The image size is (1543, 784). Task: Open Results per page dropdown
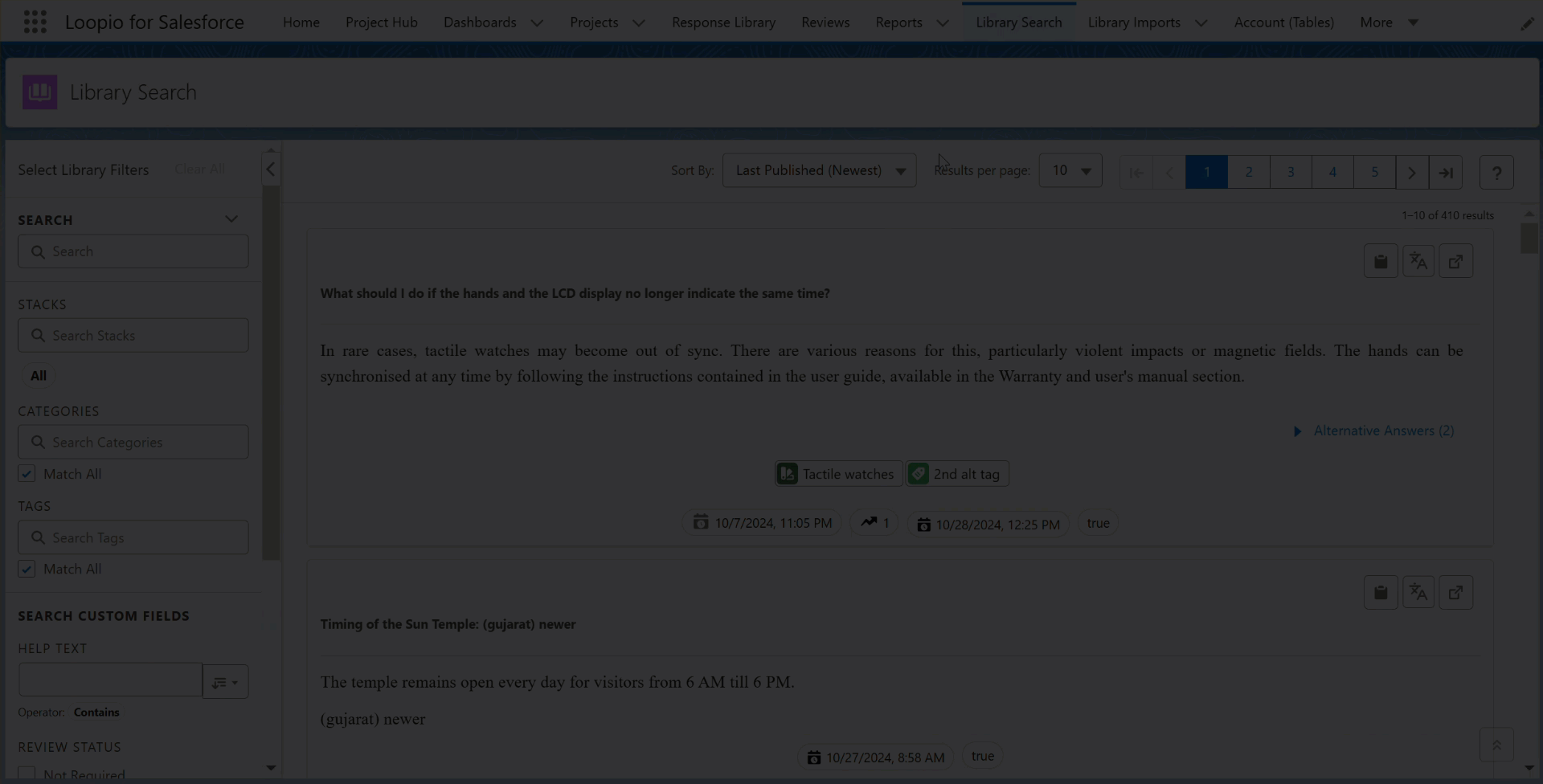click(1070, 171)
